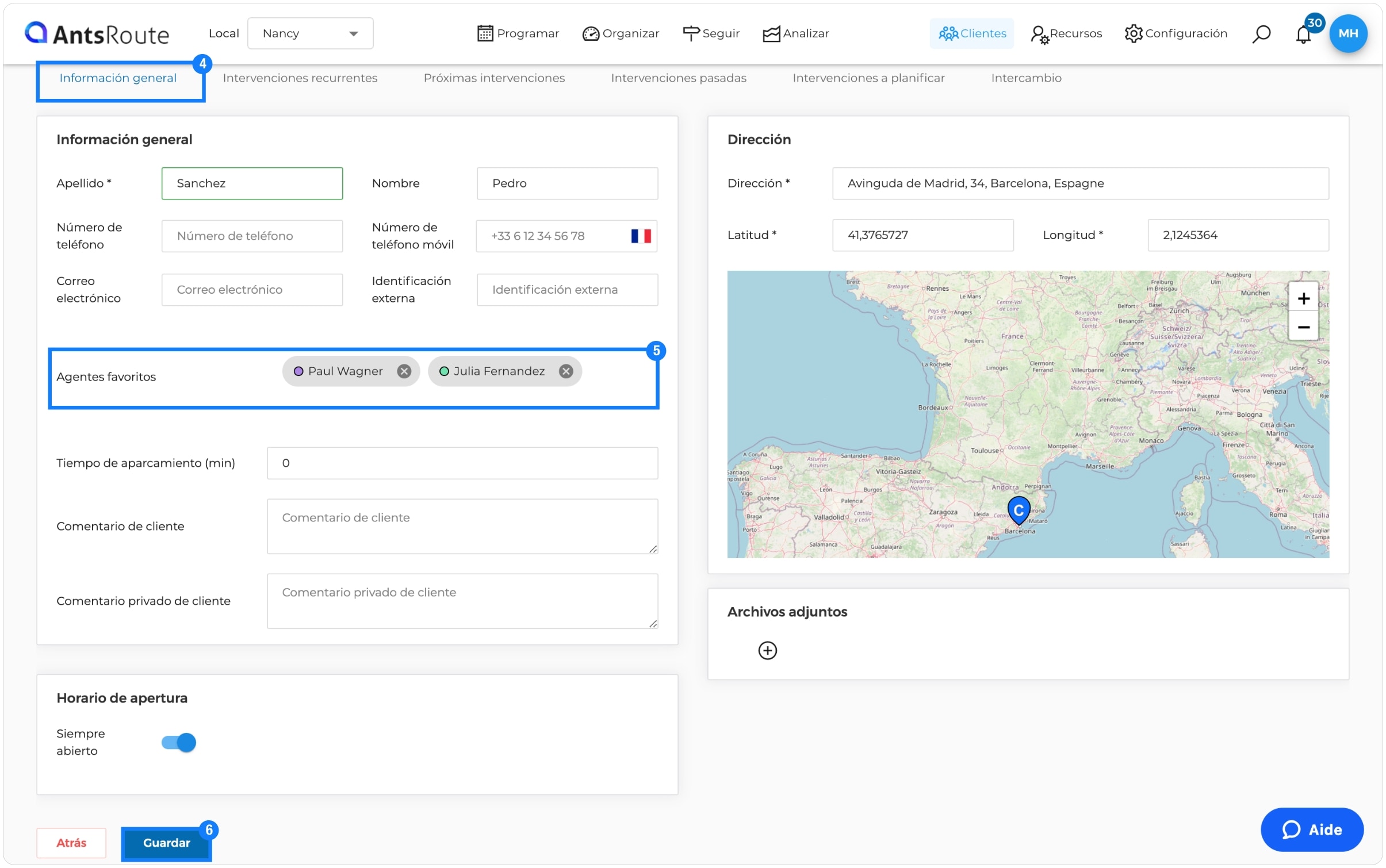
Task: Switch to Intervenciones recurrentes tab
Action: tap(300, 78)
